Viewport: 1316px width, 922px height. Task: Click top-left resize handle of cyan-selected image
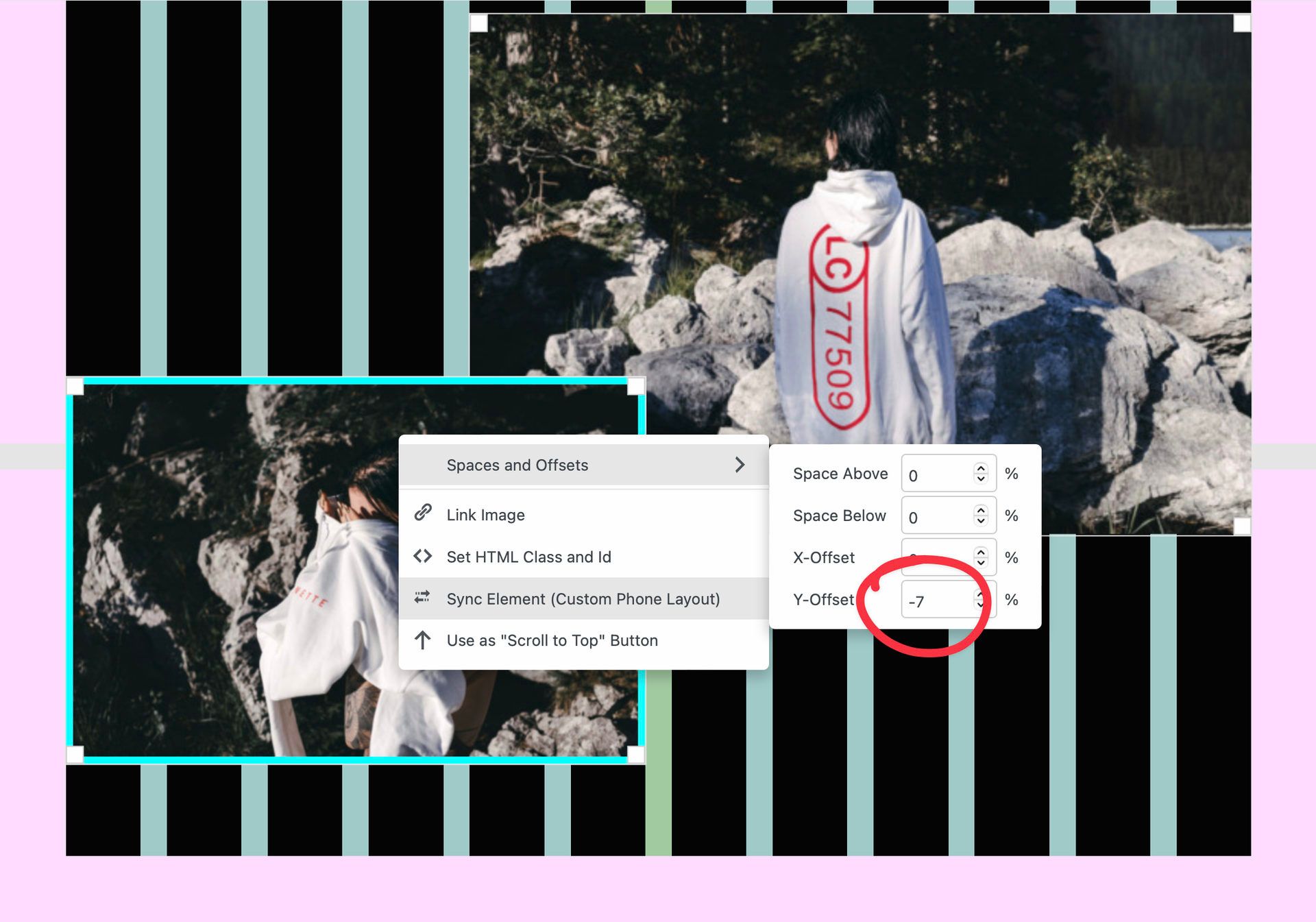(75, 387)
